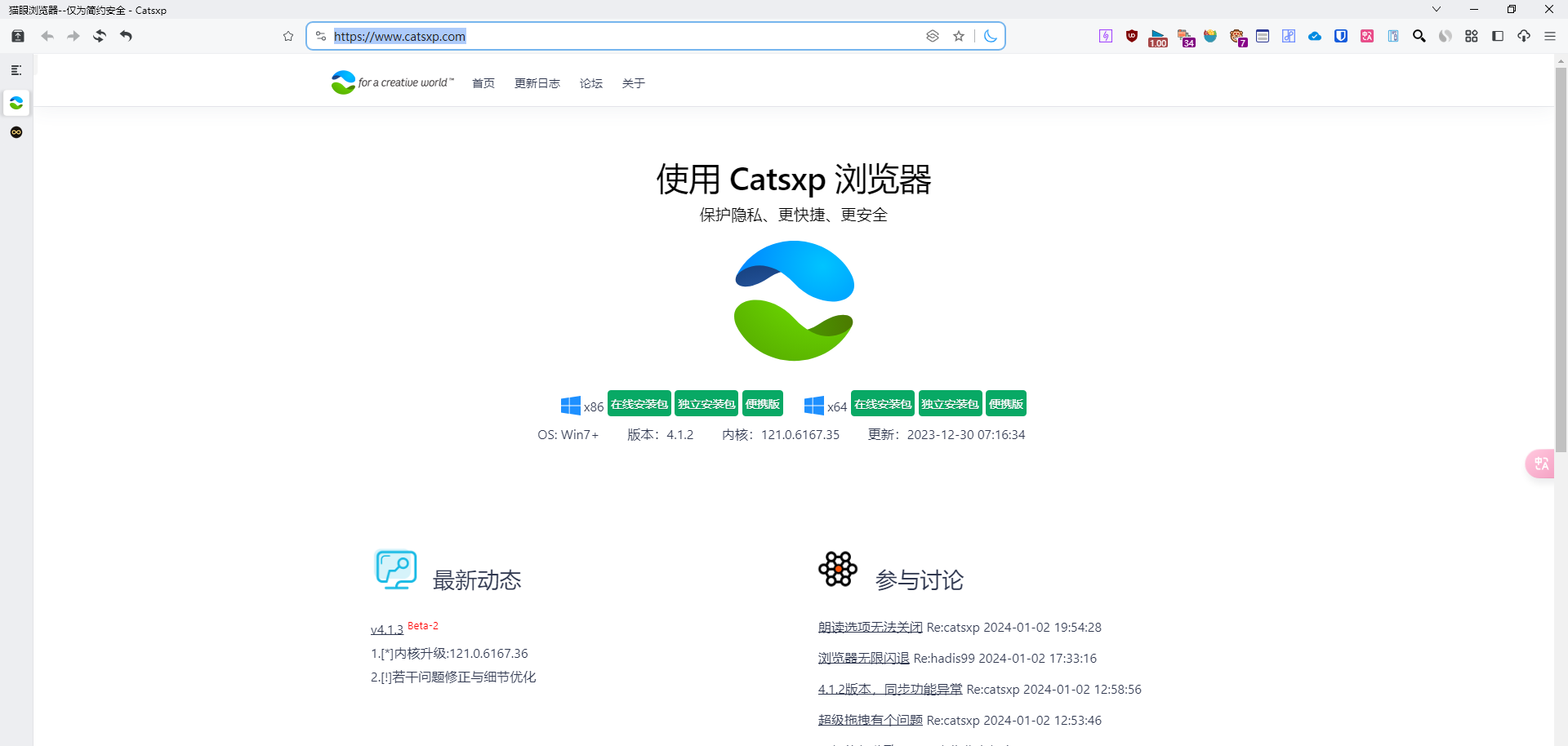Switch to the infinity-icon vertical tab
Screen dimensions: 1568x746
click(x=16, y=132)
